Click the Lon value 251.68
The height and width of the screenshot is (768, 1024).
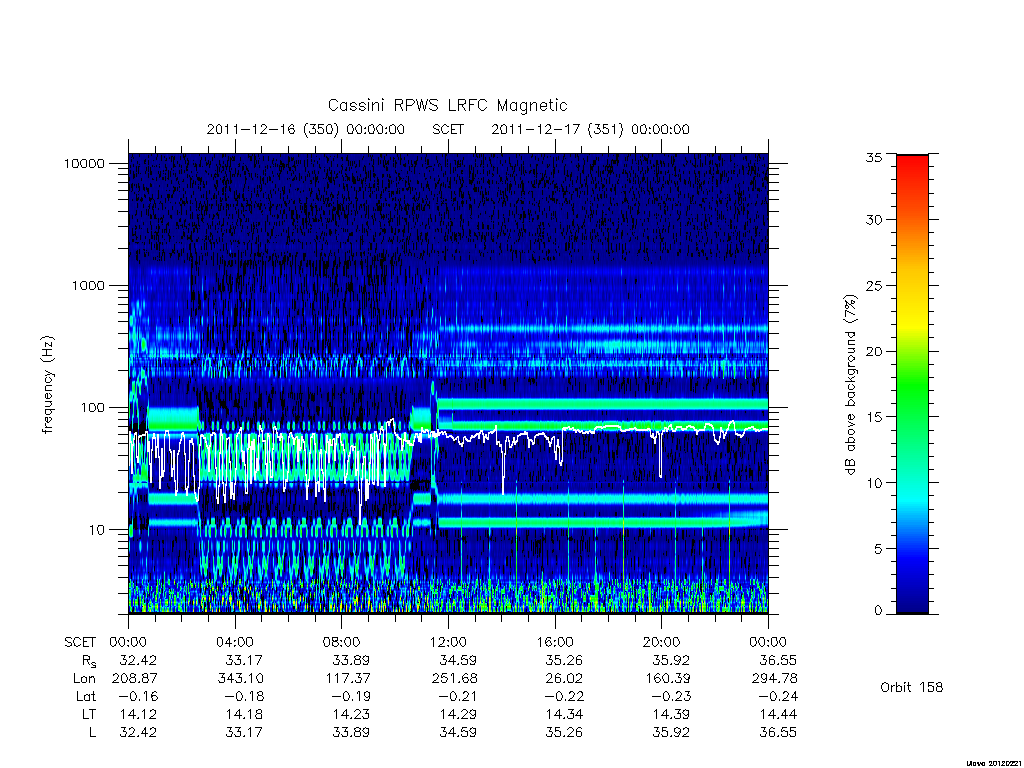pyautogui.click(x=455, y=679)
